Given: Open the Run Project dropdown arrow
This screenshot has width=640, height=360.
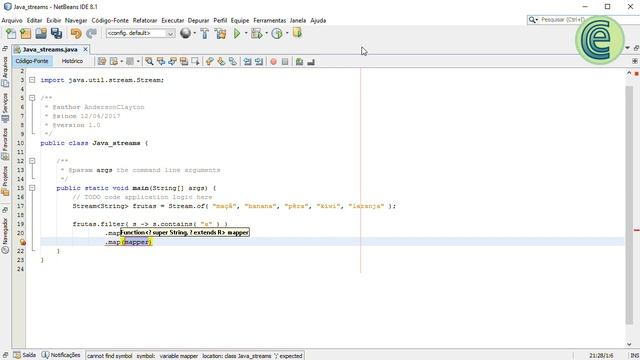Looking at the screenshot, I should point(246,33).
